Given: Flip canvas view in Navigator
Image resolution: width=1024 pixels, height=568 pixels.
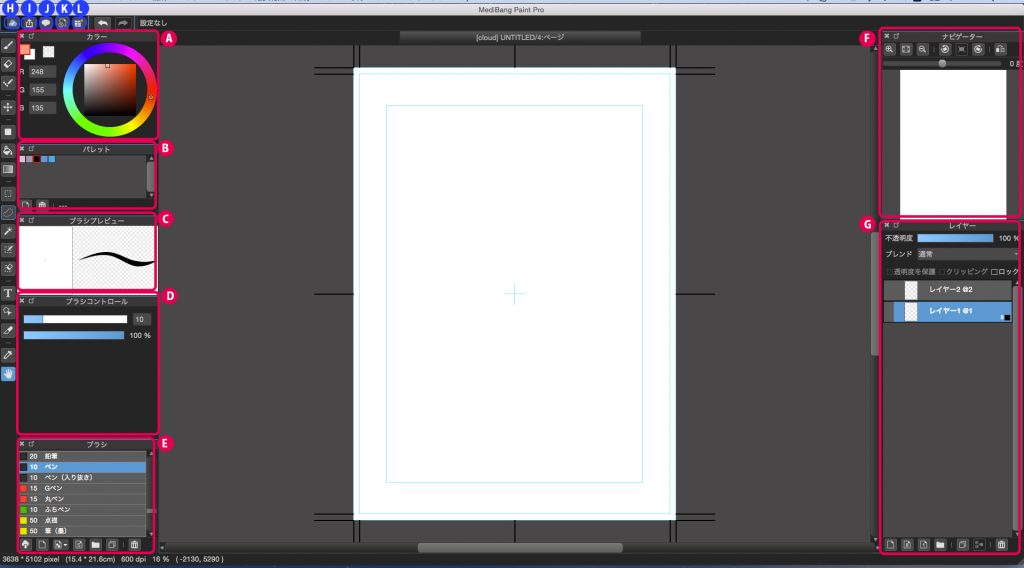Looking at the screenshot, I should [1000, 50].
